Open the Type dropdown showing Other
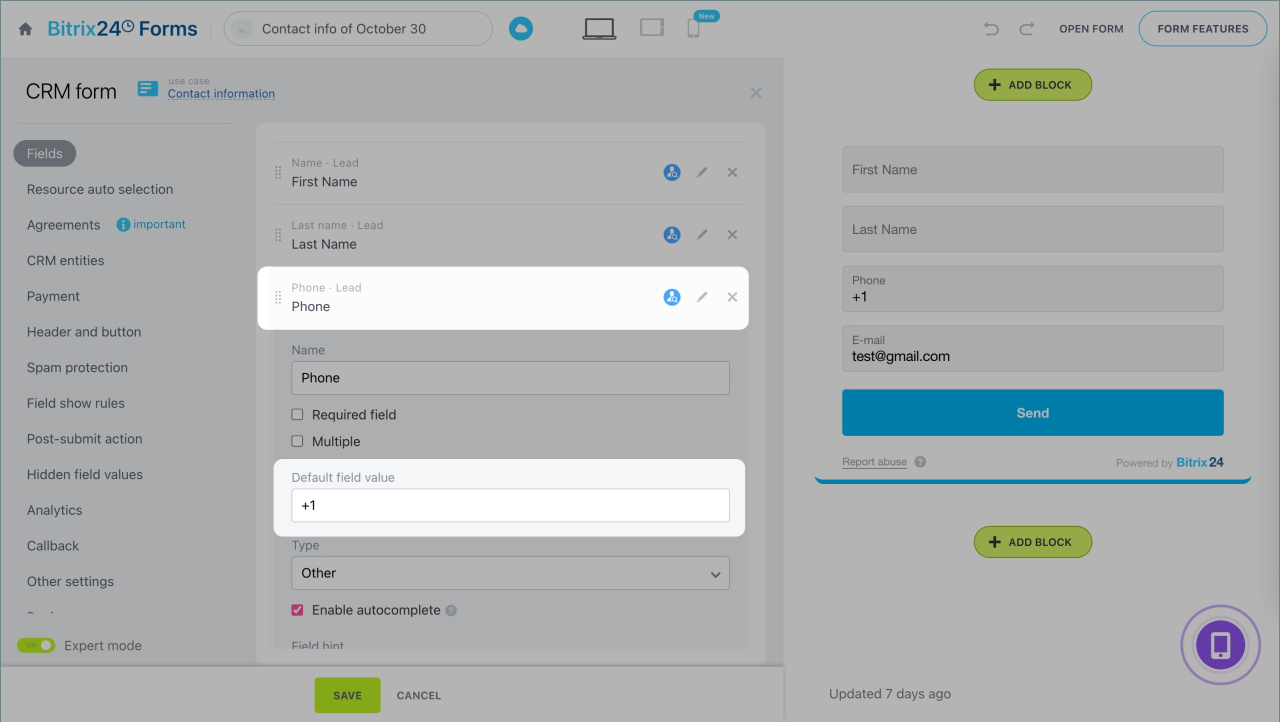 tap(510, 574)
